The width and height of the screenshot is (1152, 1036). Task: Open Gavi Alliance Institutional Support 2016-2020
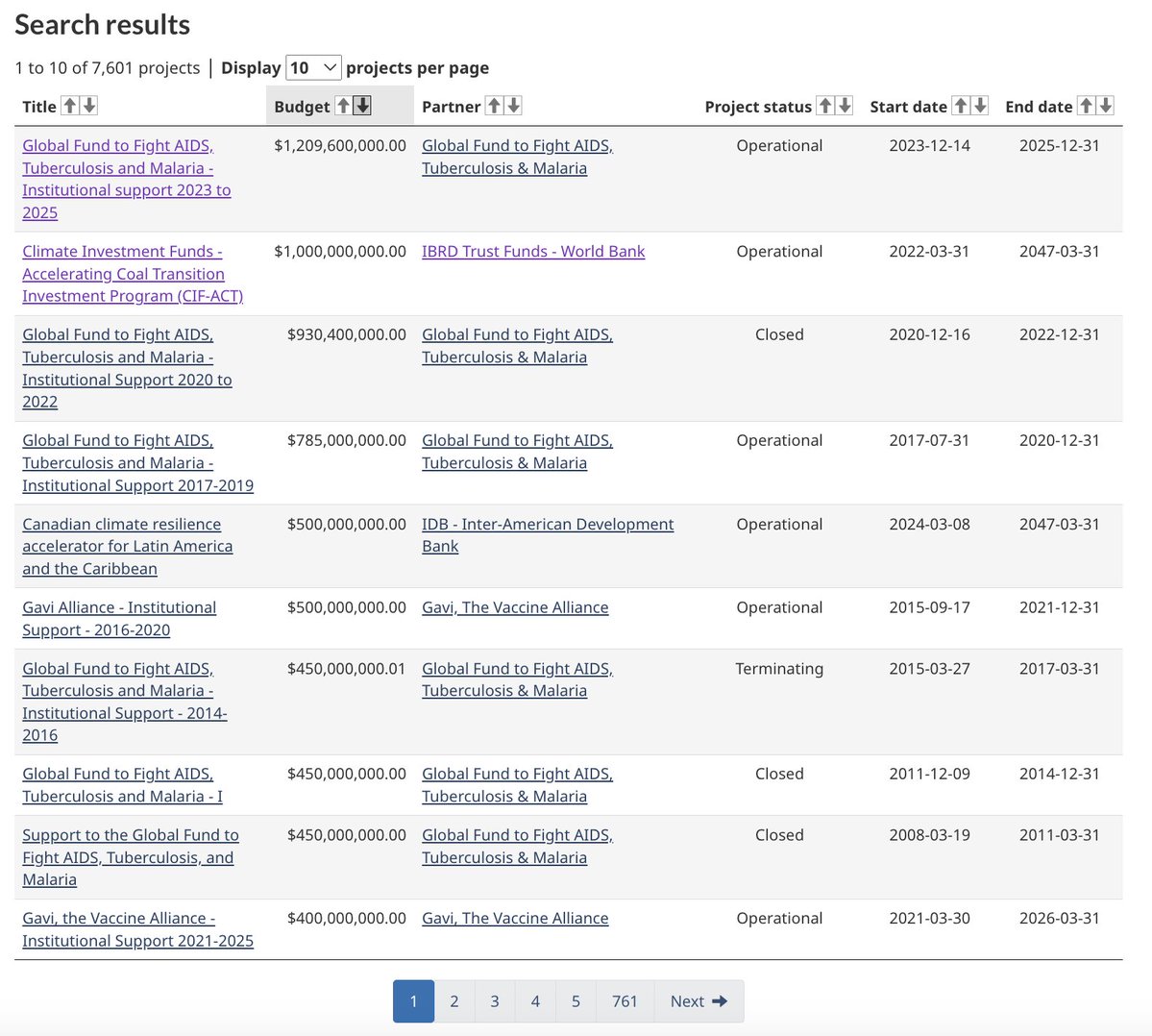point(118,619)
